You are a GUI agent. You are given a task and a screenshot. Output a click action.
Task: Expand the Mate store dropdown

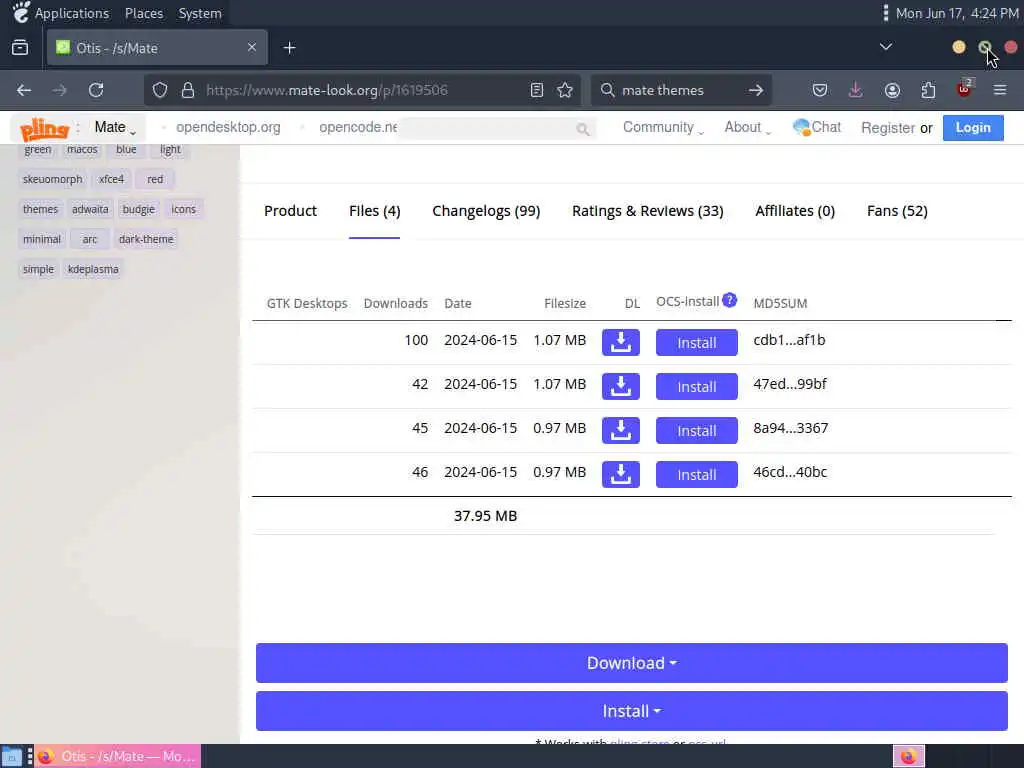click(115, 127)
